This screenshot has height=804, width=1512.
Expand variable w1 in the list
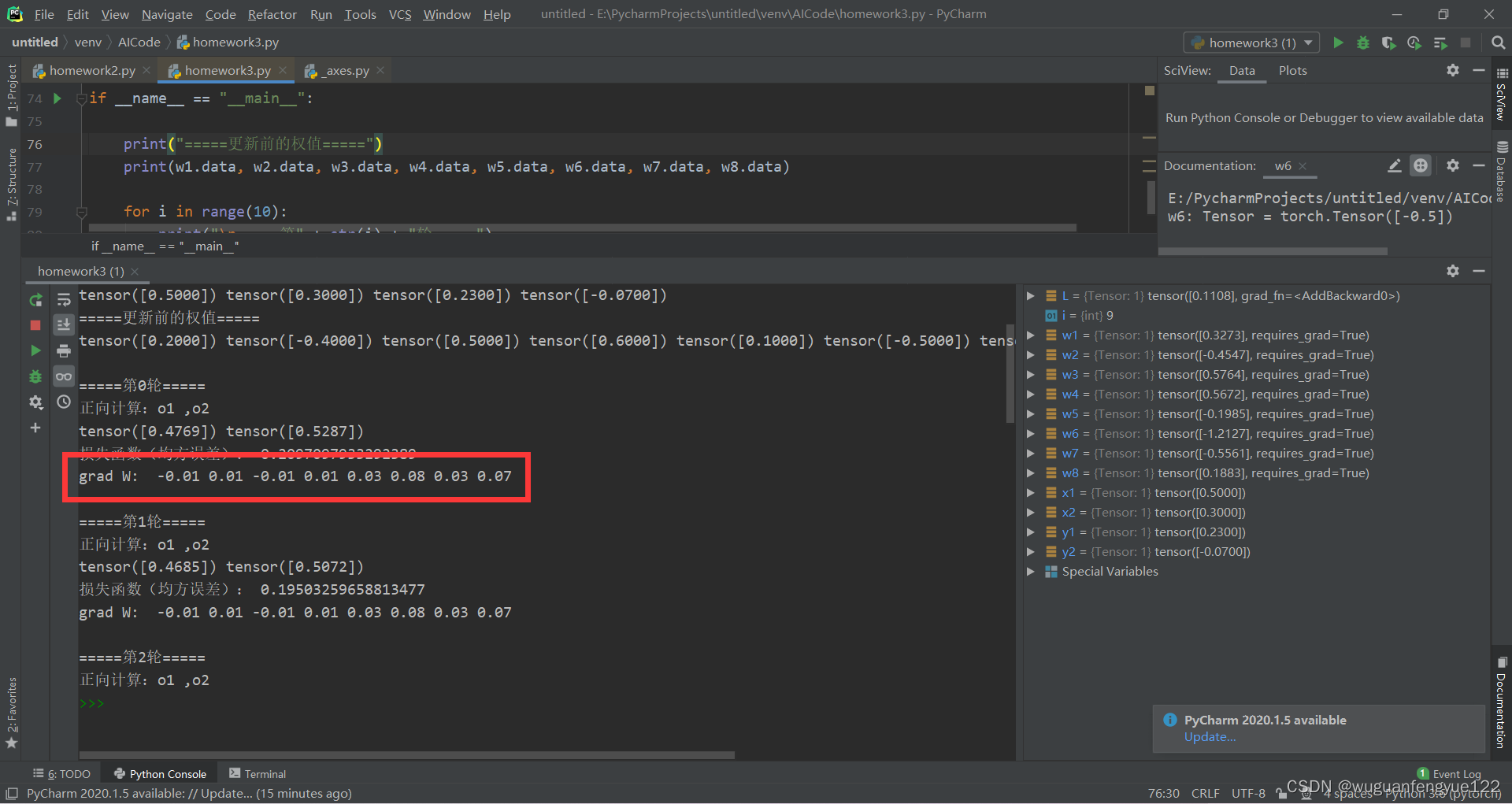(x=1030, y=335)
